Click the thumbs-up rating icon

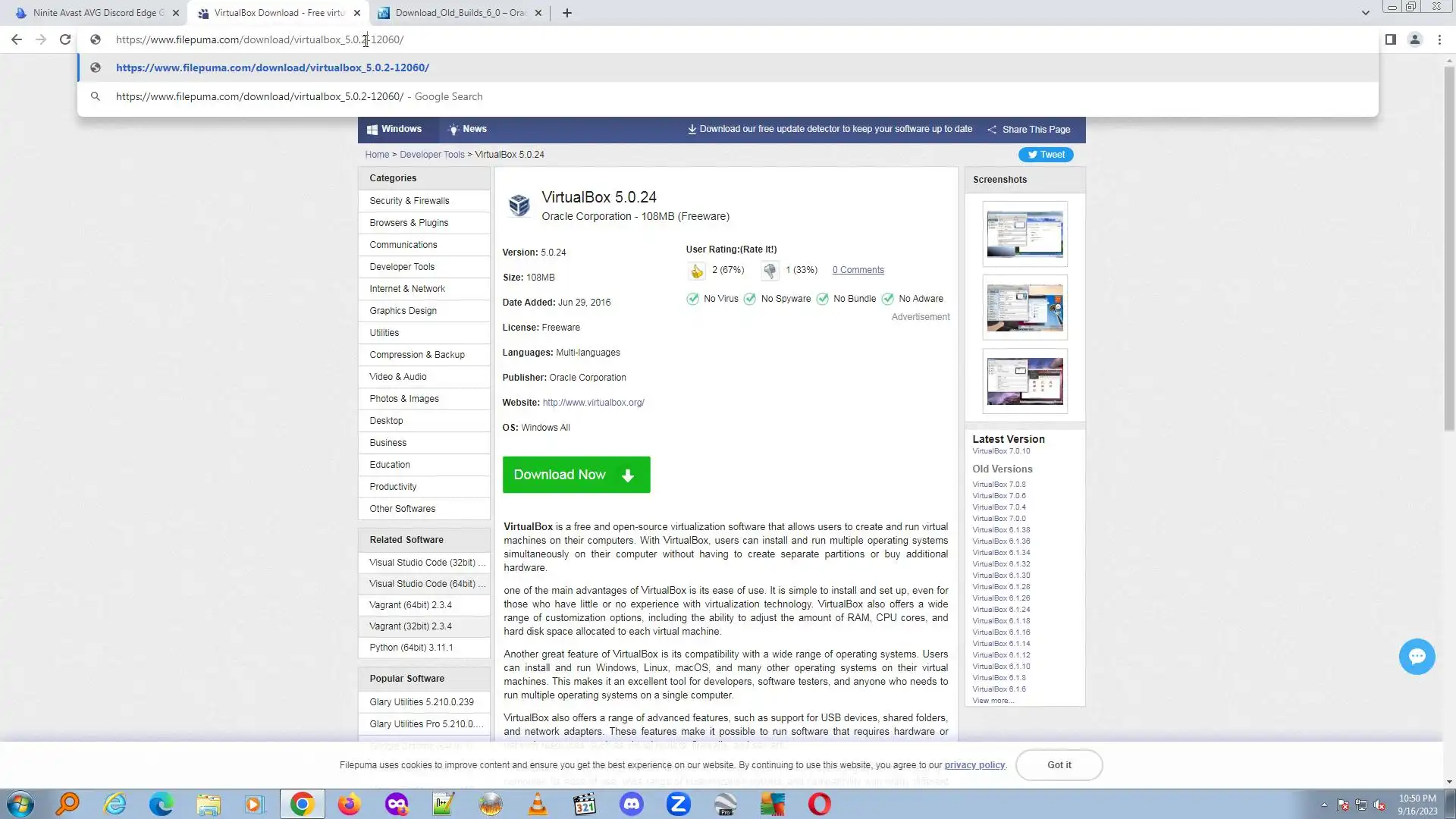tap(696, 271)
